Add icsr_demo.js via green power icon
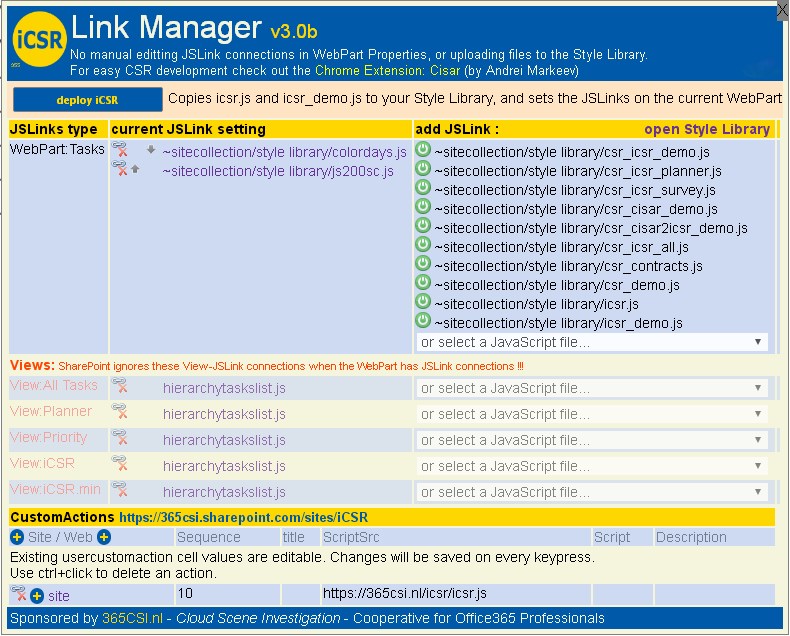790x636 pixels. tap(423, 321)
